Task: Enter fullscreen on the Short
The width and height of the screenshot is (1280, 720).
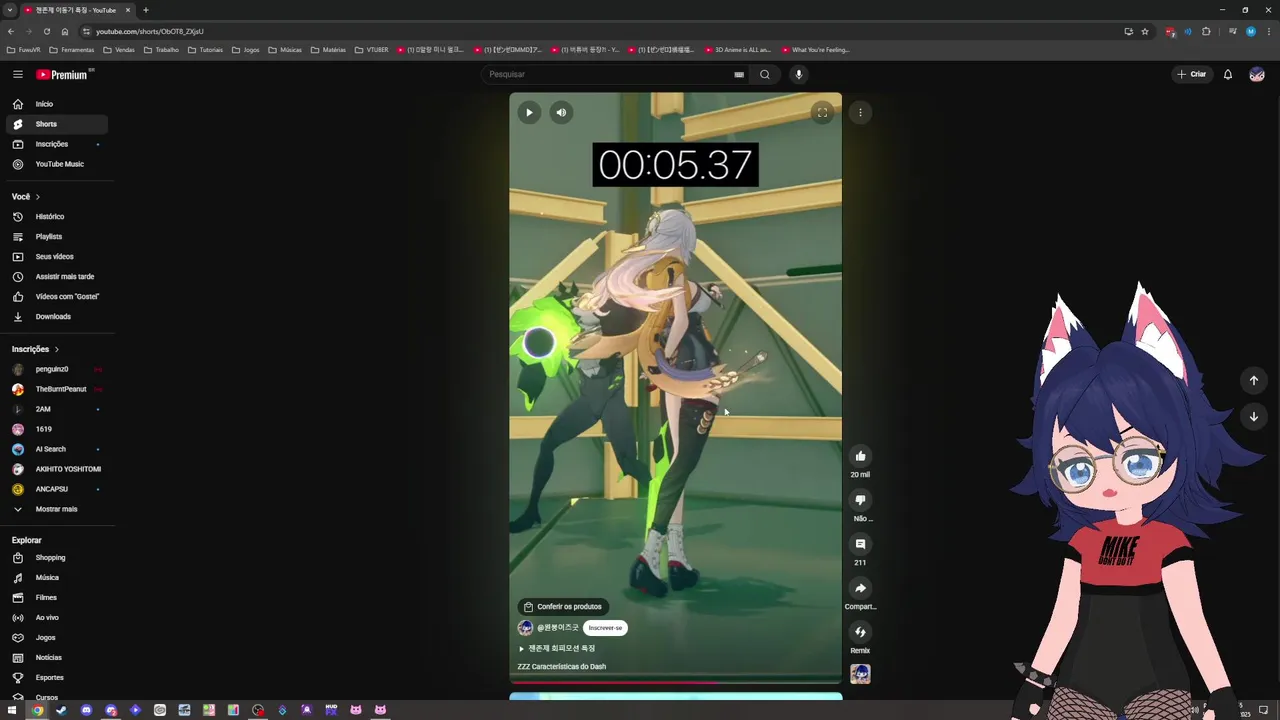Action: pos(822,112)
